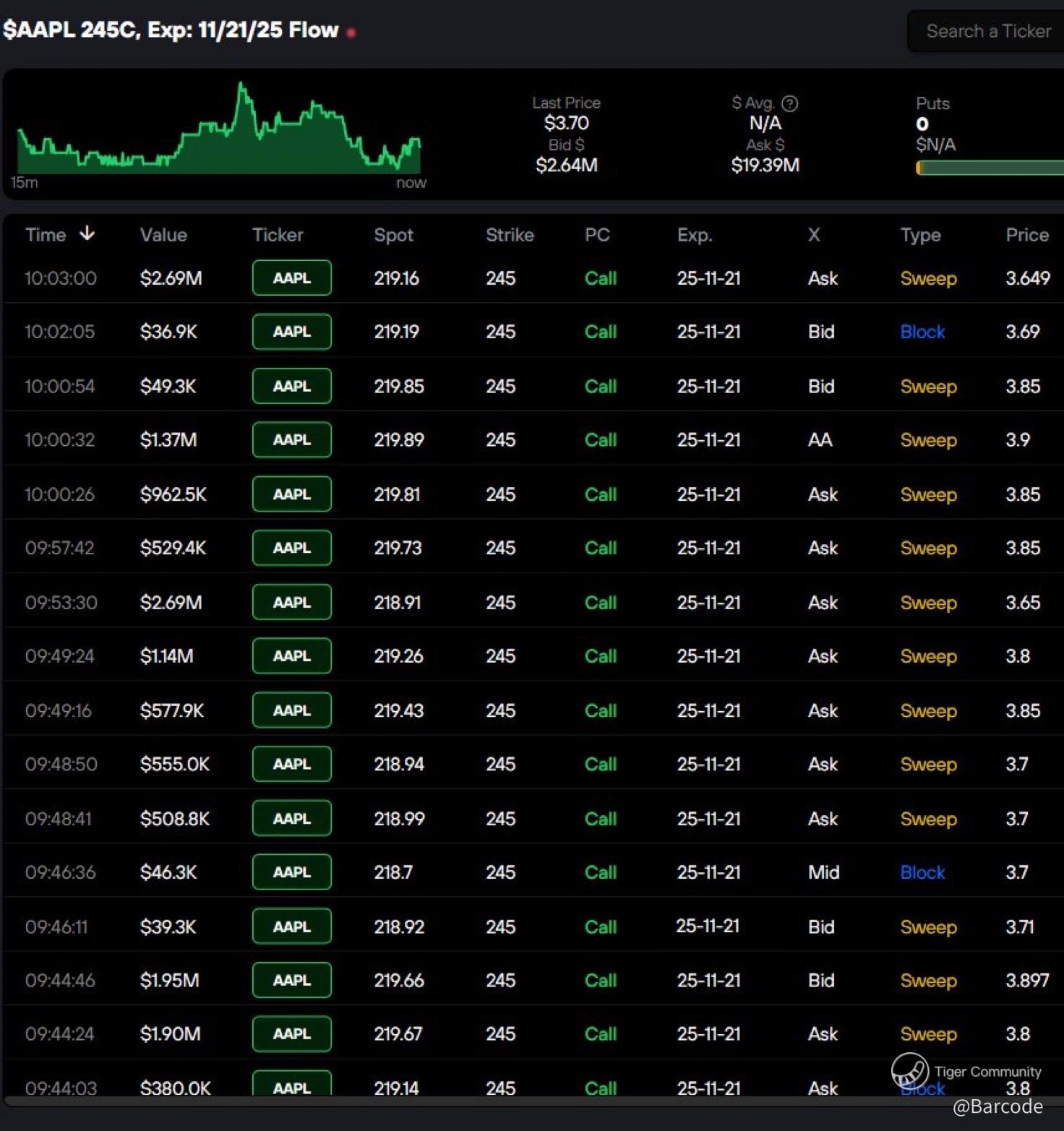Viewport: 1064px width, 1131px height.
Task: Select the Call label in the 09:44:46 row
Action: 600,980
